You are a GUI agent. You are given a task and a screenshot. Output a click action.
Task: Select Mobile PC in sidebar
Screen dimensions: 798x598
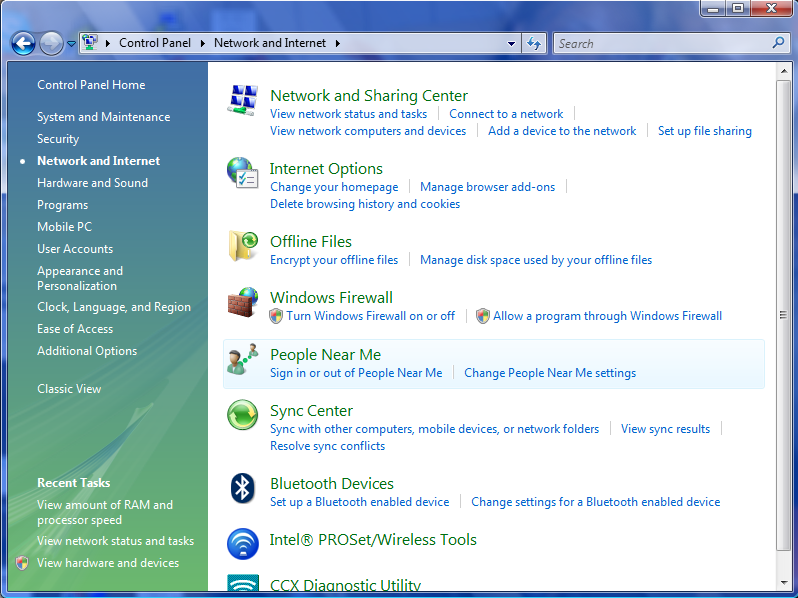(64, 227)
